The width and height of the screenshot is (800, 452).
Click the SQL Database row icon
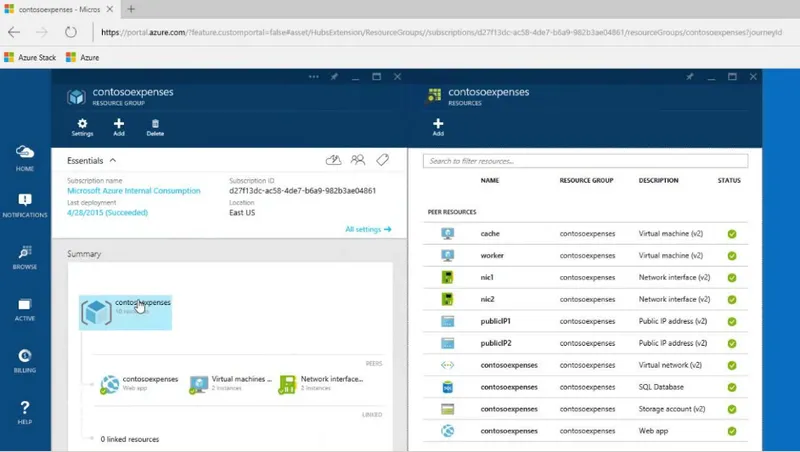(x=447, y=387)
